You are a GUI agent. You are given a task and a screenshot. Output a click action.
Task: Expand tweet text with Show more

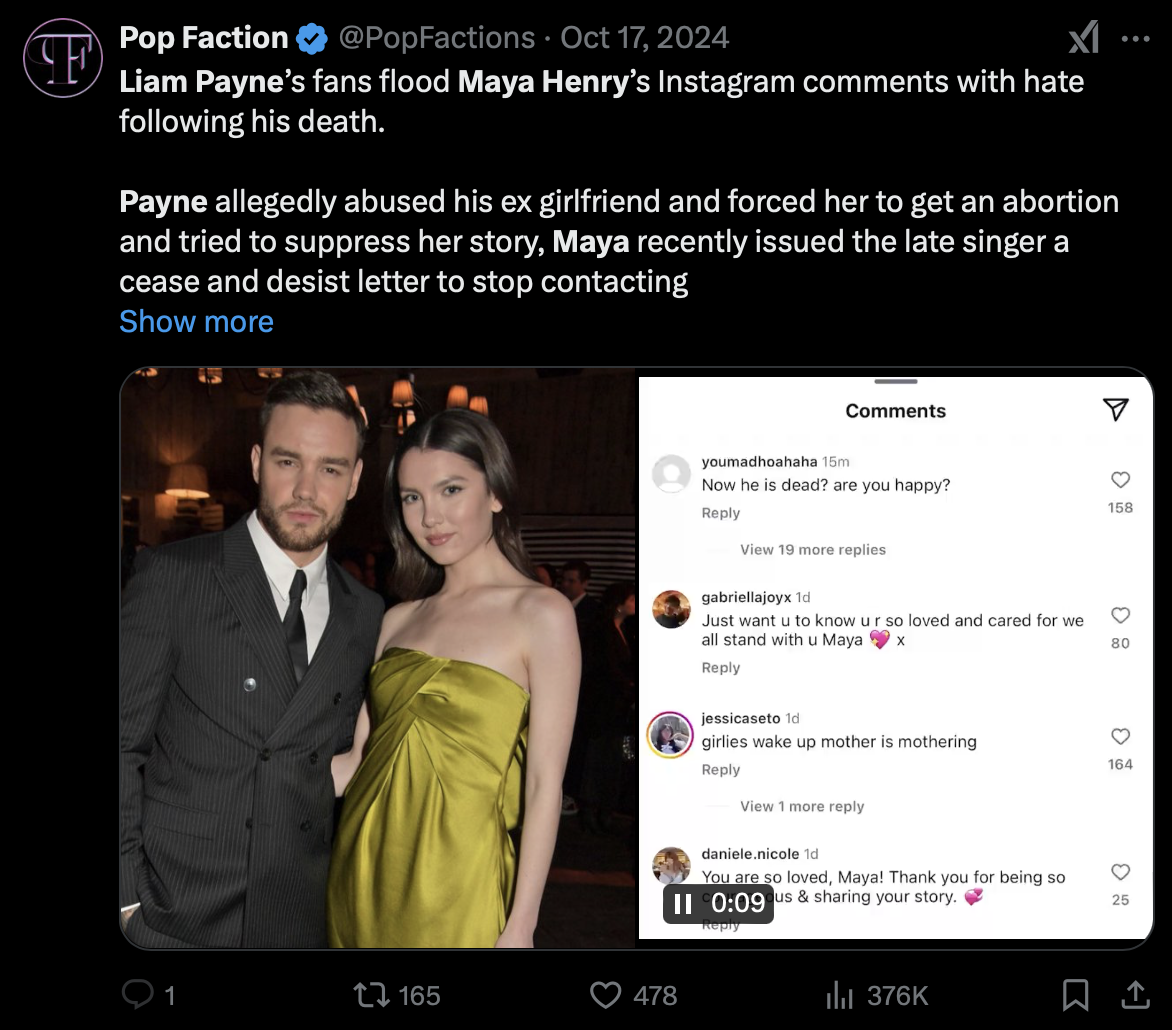click(196, 321)
